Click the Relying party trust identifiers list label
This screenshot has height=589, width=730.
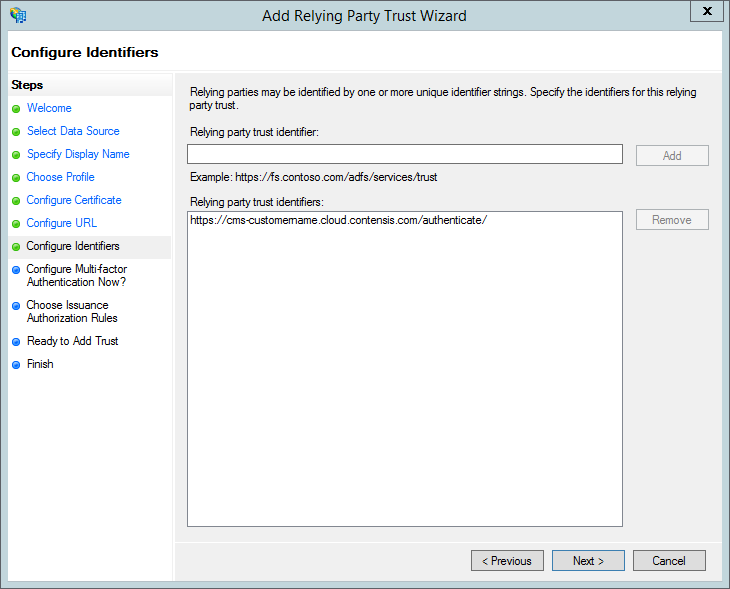(257, 202)
